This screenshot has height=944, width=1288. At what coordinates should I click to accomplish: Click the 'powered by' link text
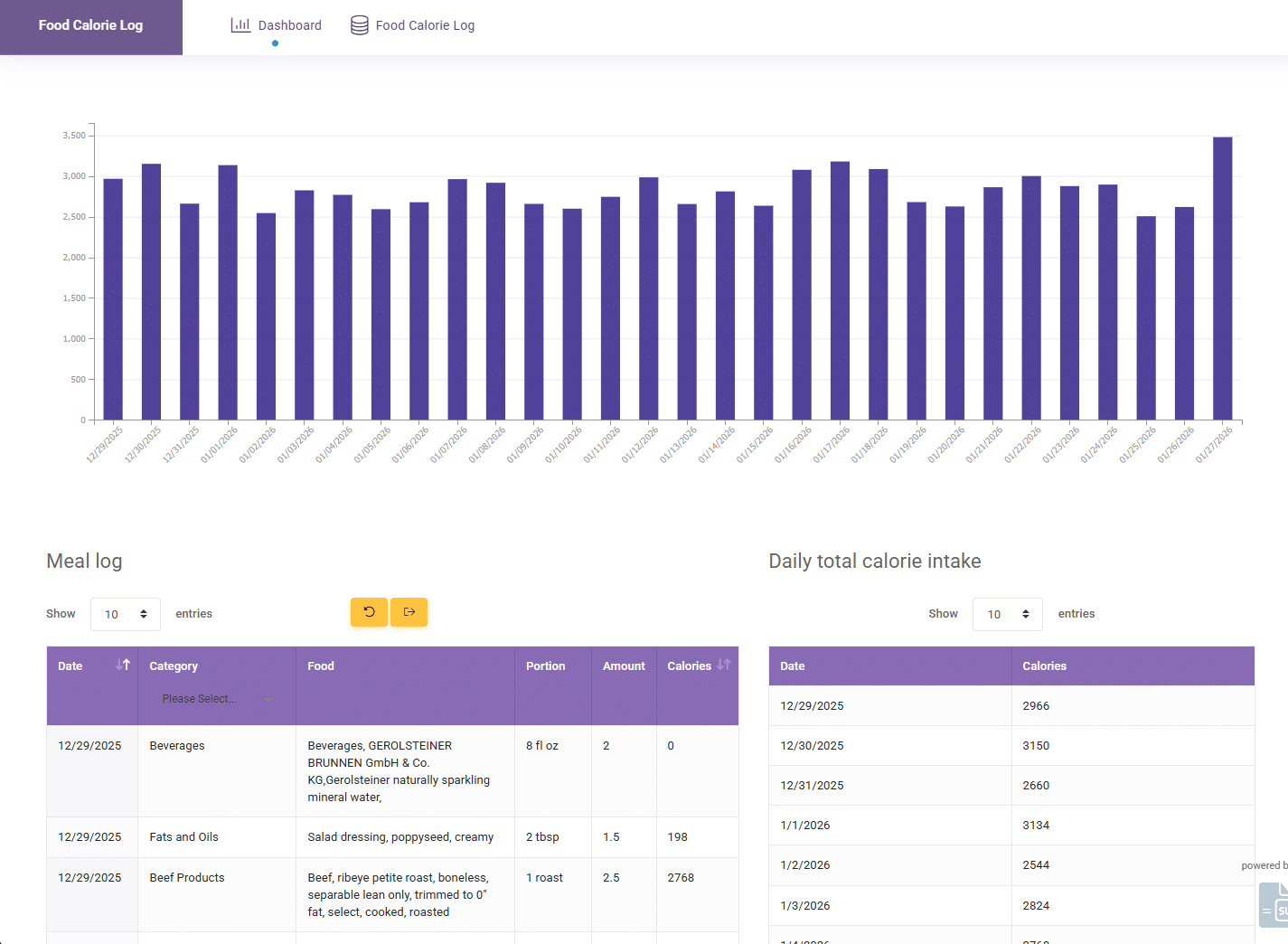1264,864
